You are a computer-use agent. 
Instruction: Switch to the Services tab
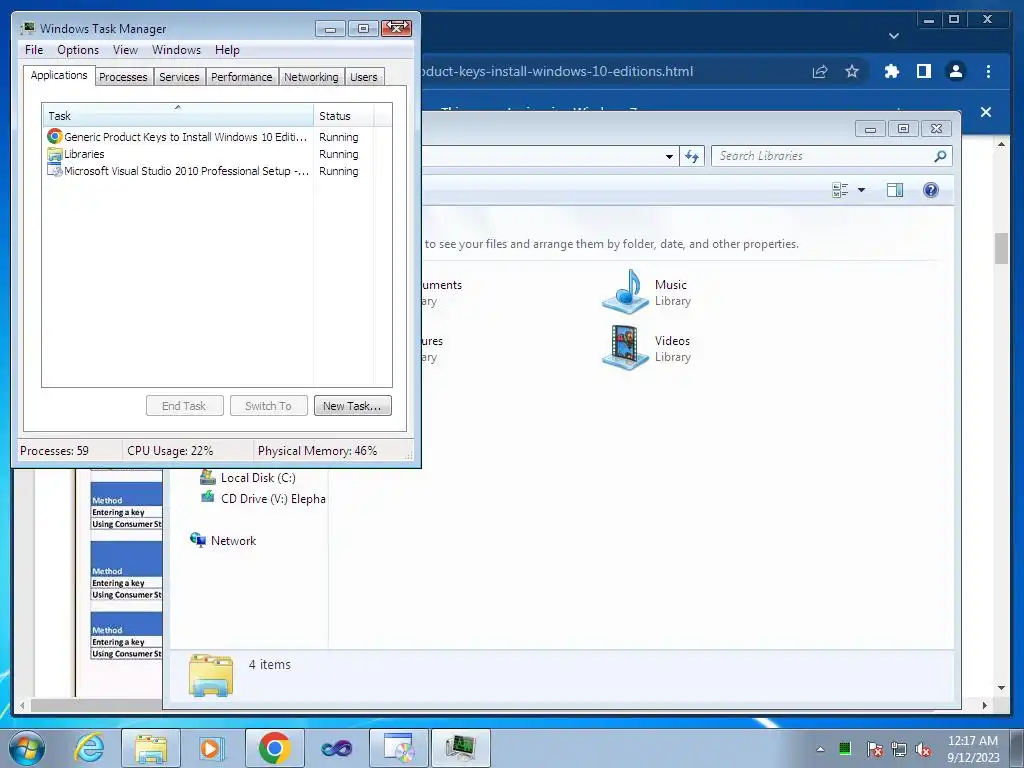(179, 77)
